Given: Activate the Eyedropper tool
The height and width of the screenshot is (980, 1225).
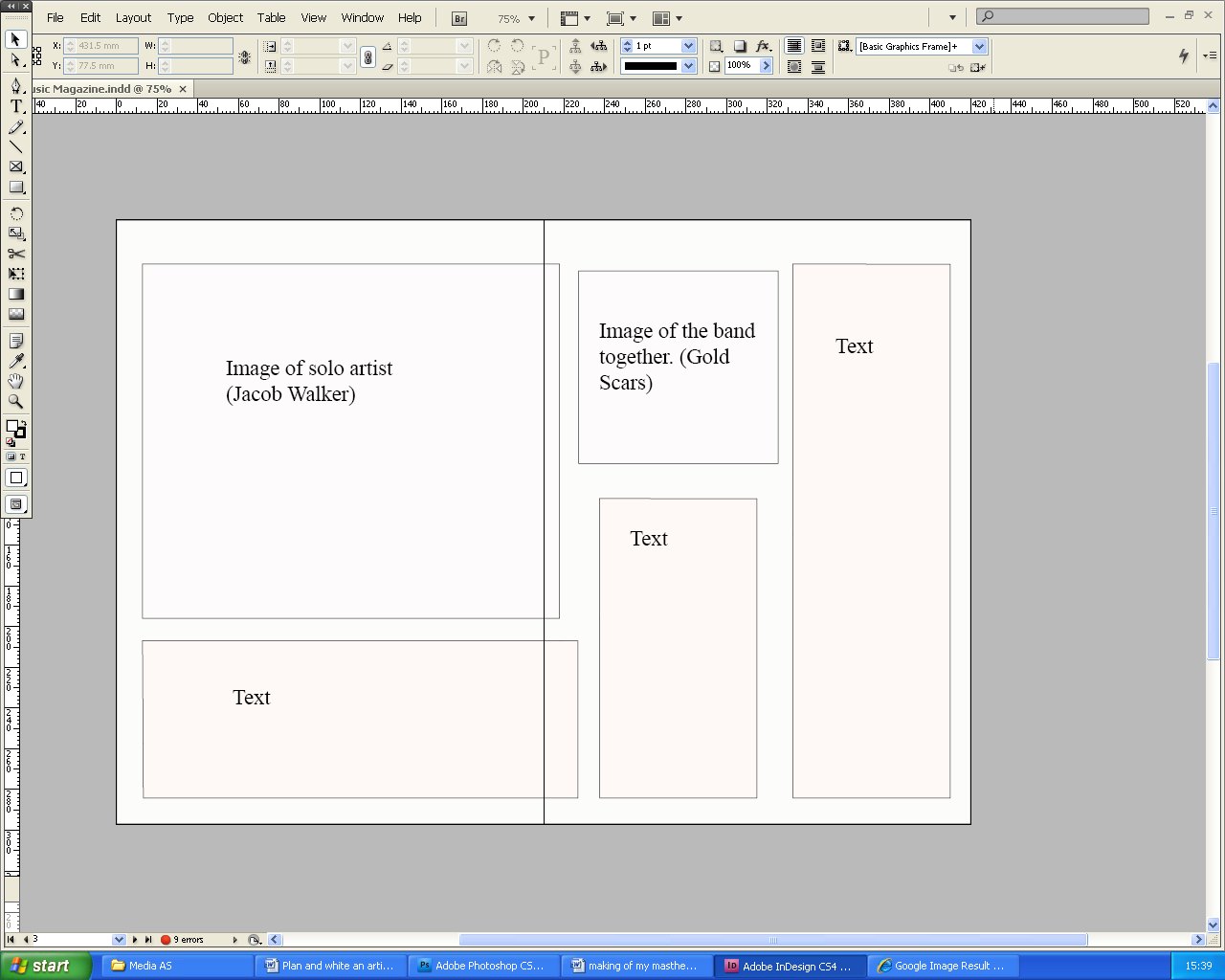Looking at the screenshot, I should (x=15, y=361).
